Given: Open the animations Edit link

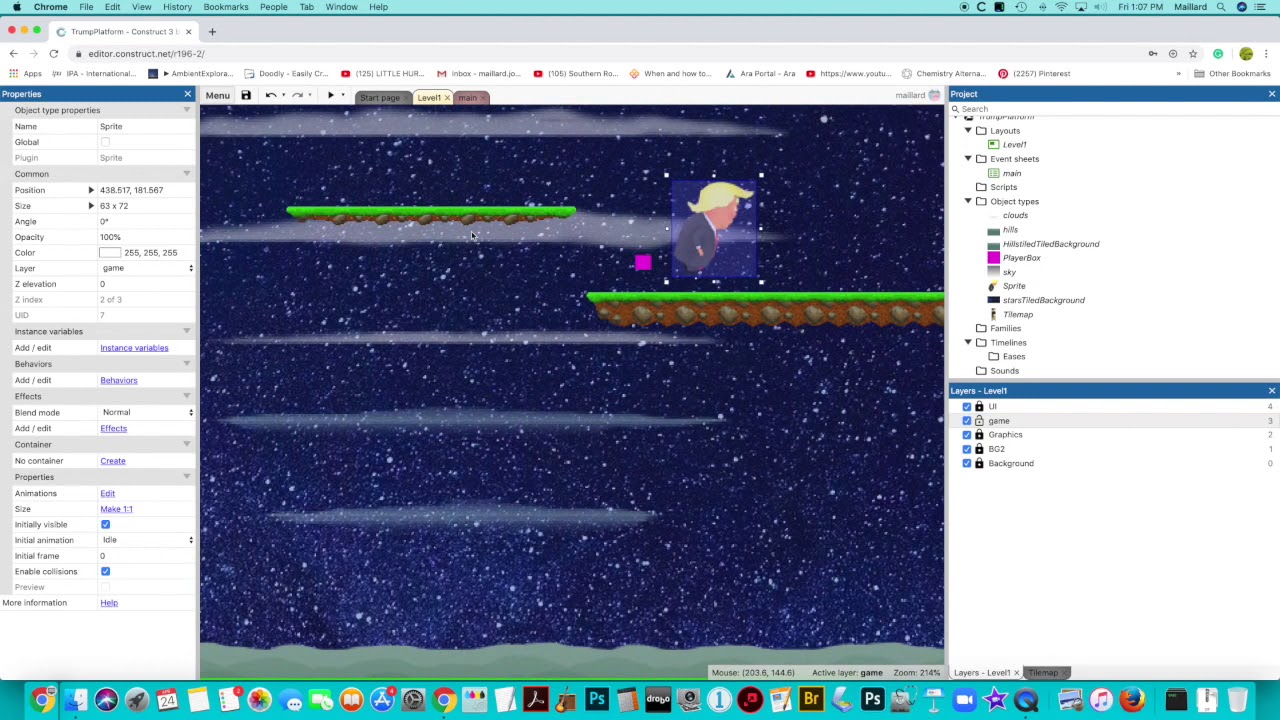Looking at the screenshot, I should [x=107, y=493].
